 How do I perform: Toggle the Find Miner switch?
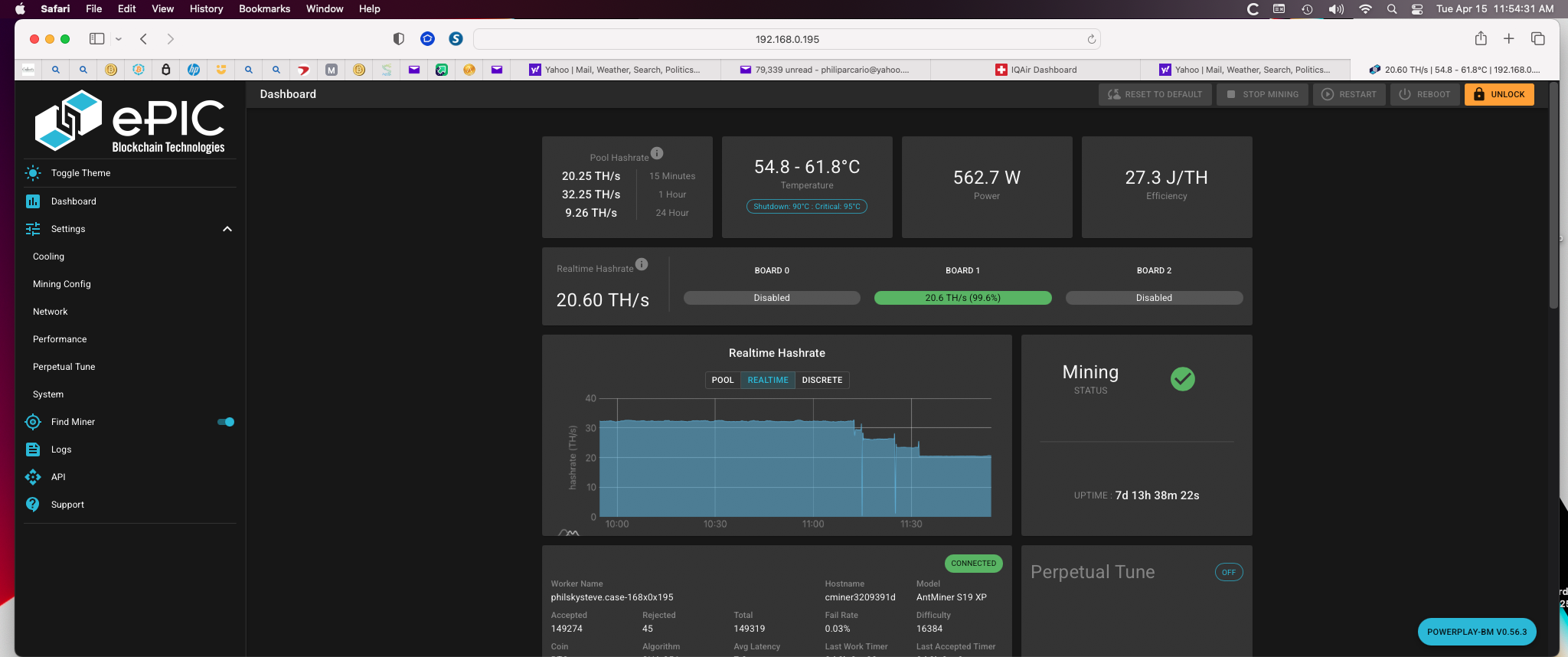tap(226, 422)
